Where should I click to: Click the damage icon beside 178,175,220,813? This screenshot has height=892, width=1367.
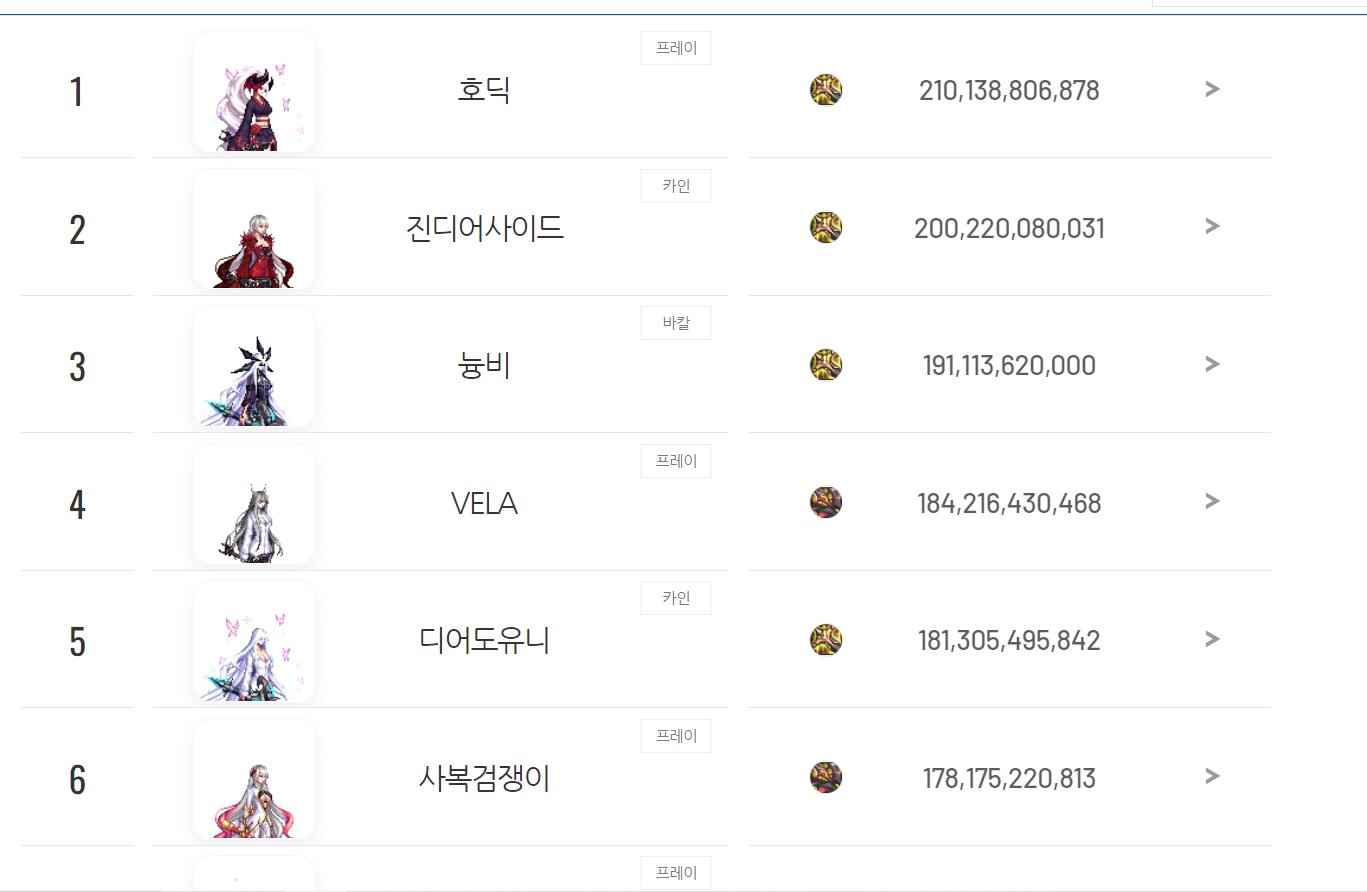(826, 777)
